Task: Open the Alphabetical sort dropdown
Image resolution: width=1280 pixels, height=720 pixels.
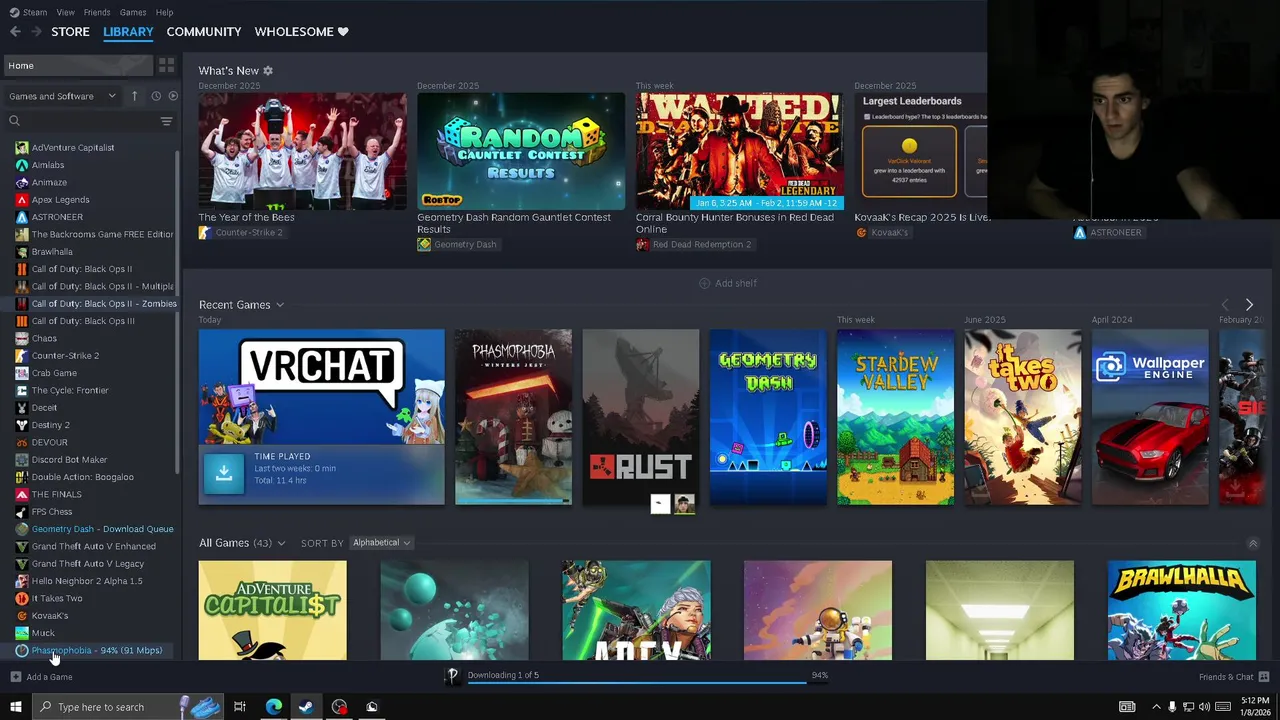Action: click(381, 543)
